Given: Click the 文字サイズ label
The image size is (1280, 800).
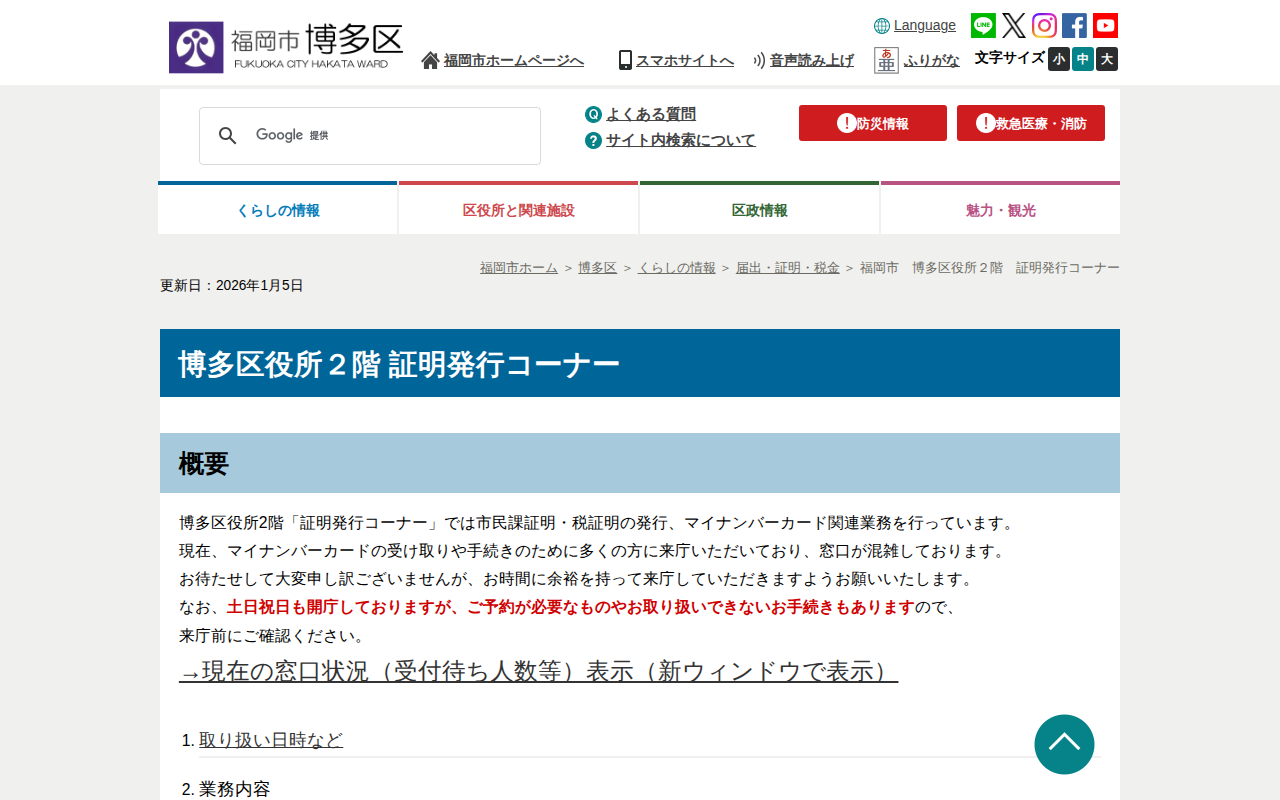Looking at the screenshot, I should (1010, 58).
